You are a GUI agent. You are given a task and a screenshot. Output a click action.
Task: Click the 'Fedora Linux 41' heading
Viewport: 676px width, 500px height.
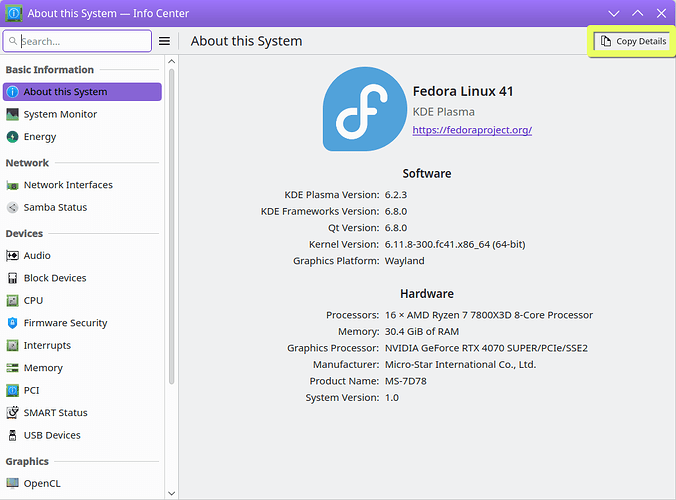click(463, 91)
